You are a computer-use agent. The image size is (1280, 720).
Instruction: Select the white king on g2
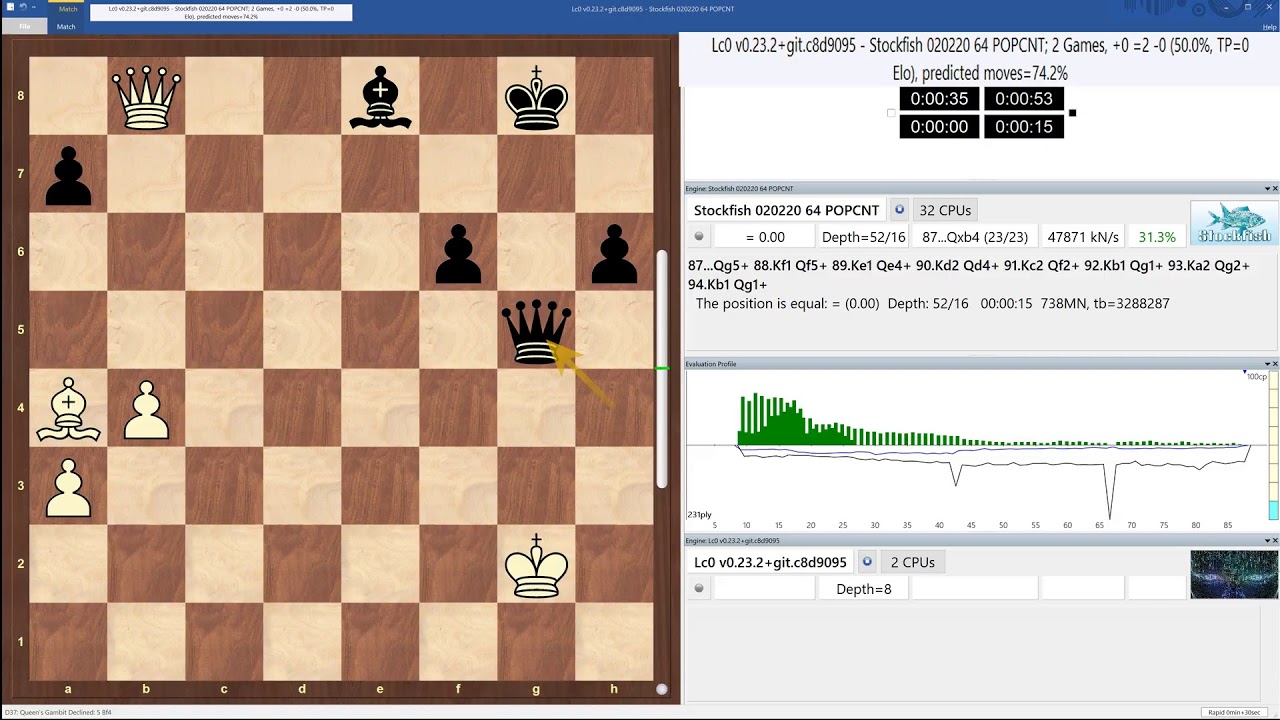[536, 565]
